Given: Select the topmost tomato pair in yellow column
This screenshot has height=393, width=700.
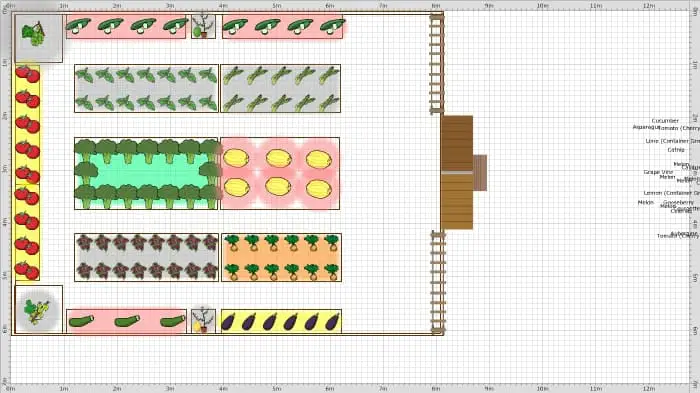Looking at the screenshot, I should pos(27,74).
